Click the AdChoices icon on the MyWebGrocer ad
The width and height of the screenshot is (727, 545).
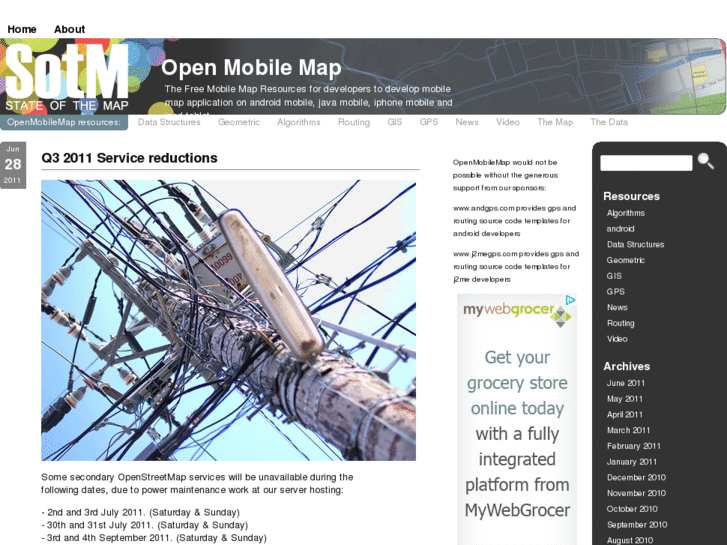click(571, 300)
